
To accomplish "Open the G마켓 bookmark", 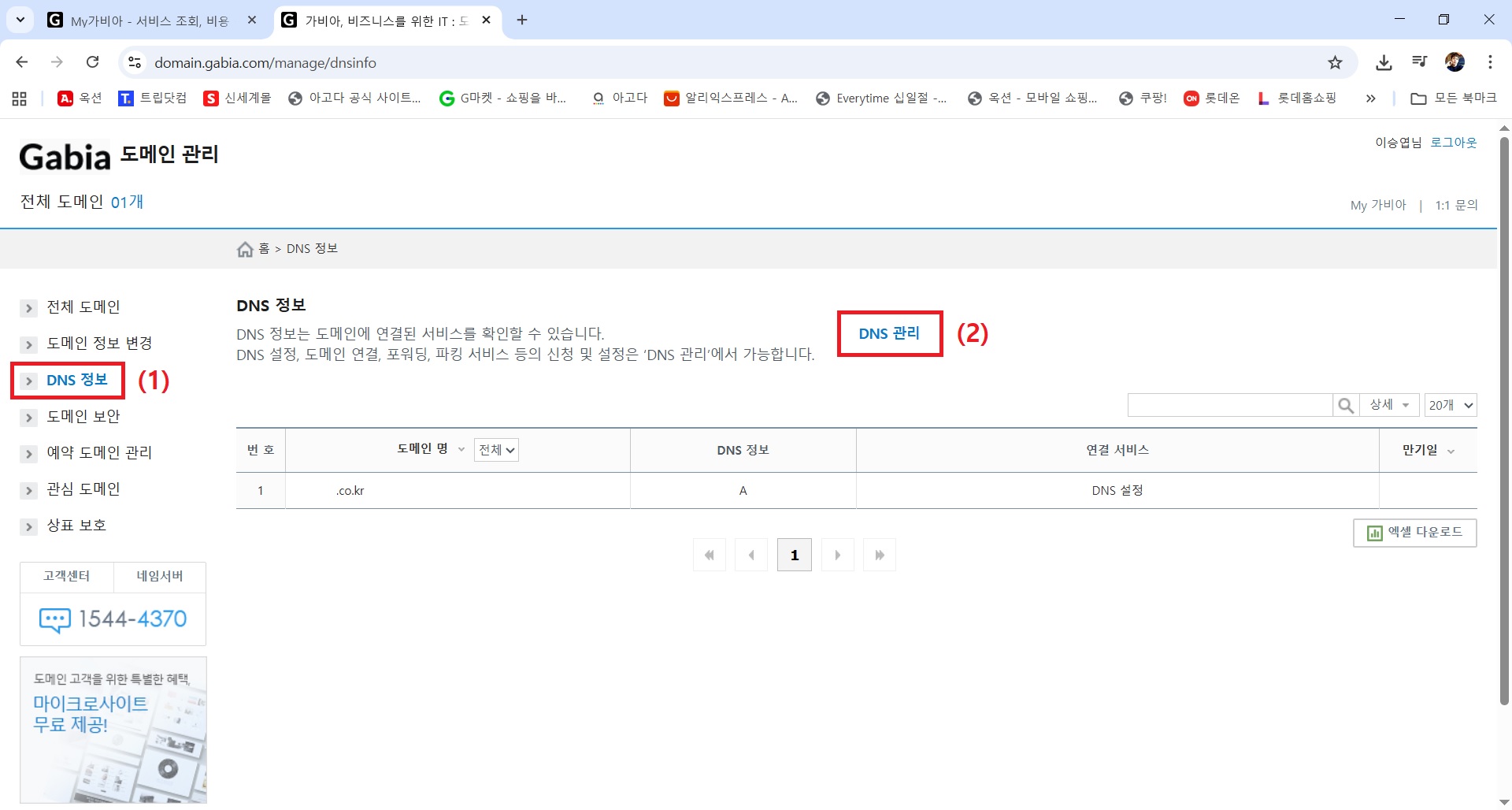I will [x=502, y=98].
